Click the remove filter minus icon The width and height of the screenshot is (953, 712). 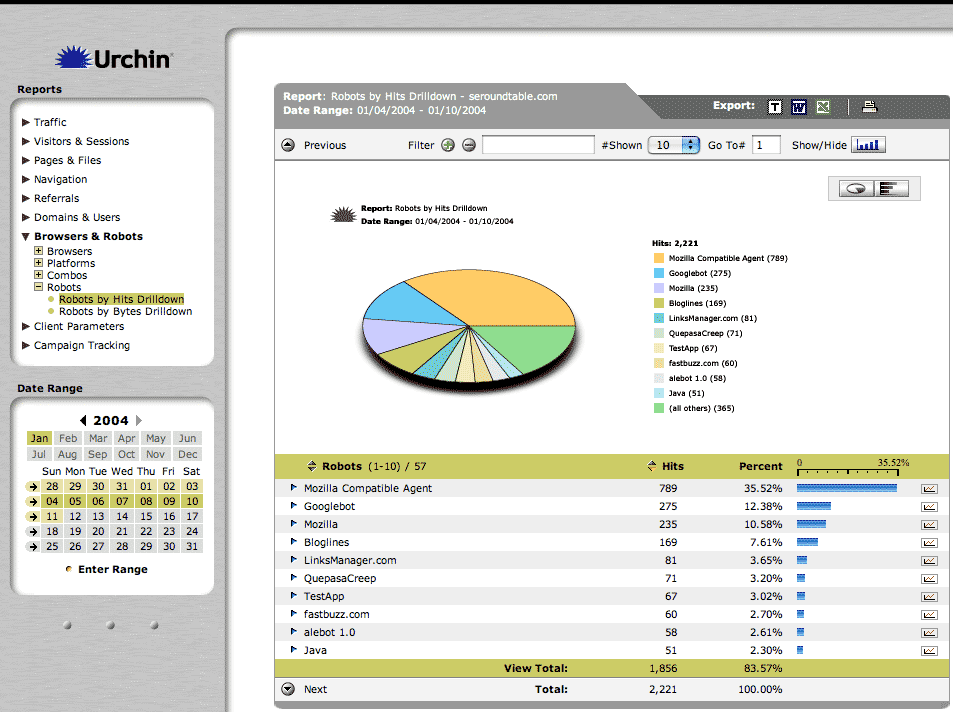click(x=469, y=145)
